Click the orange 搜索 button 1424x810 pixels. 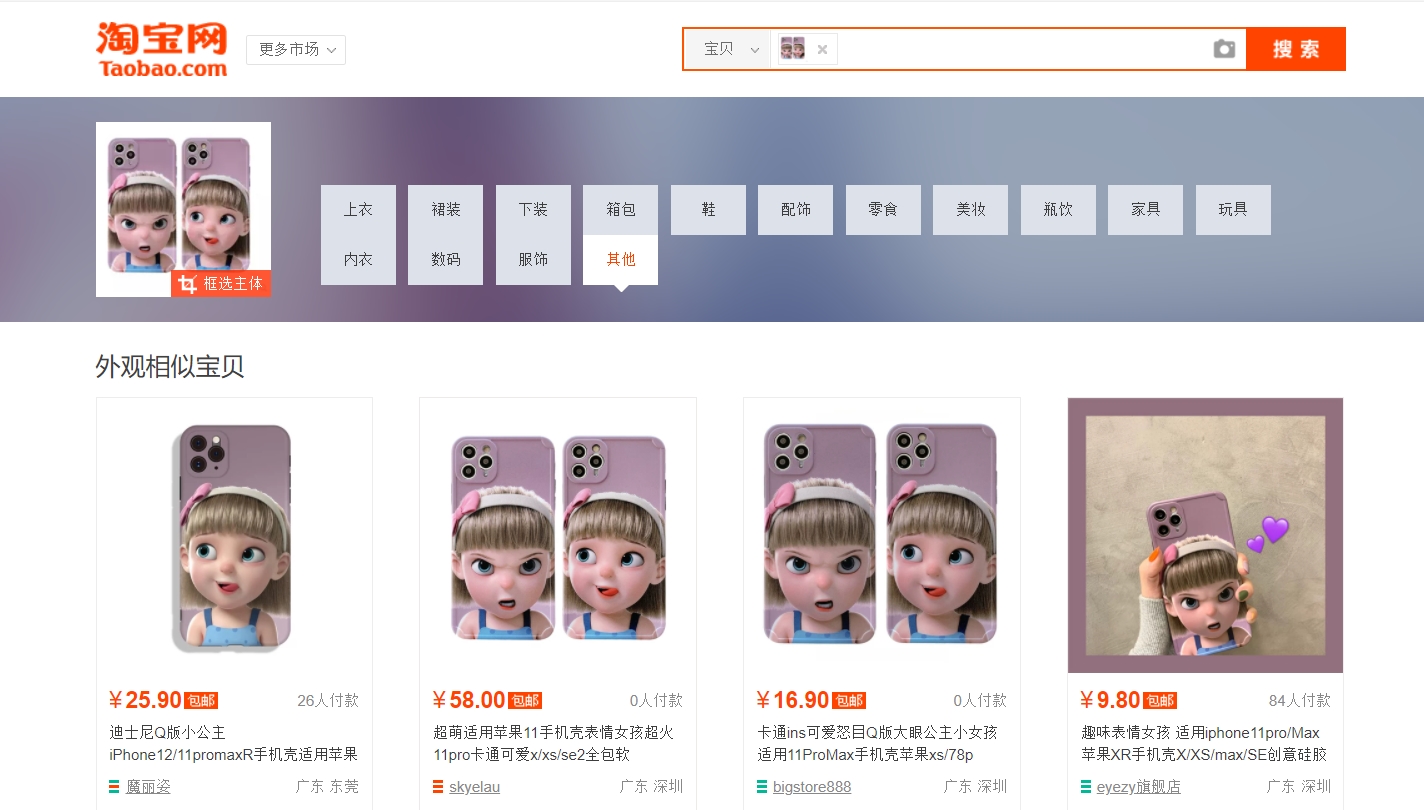pyautogui.click(x=1296, y=49)
